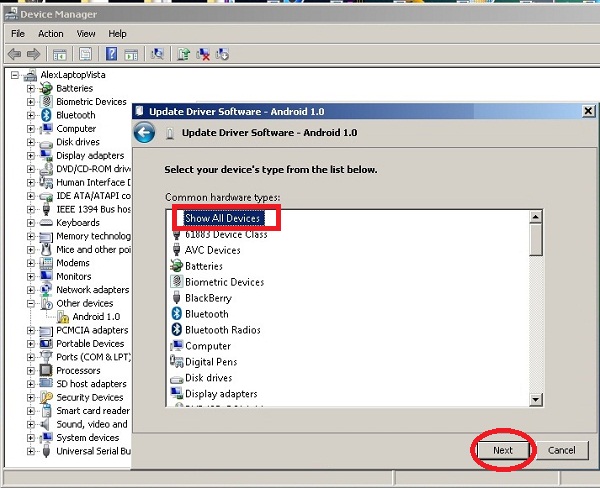Click the Biometric Devices fingerprint icon in the list
The image size is (600, 488).
tap(176, 282)
